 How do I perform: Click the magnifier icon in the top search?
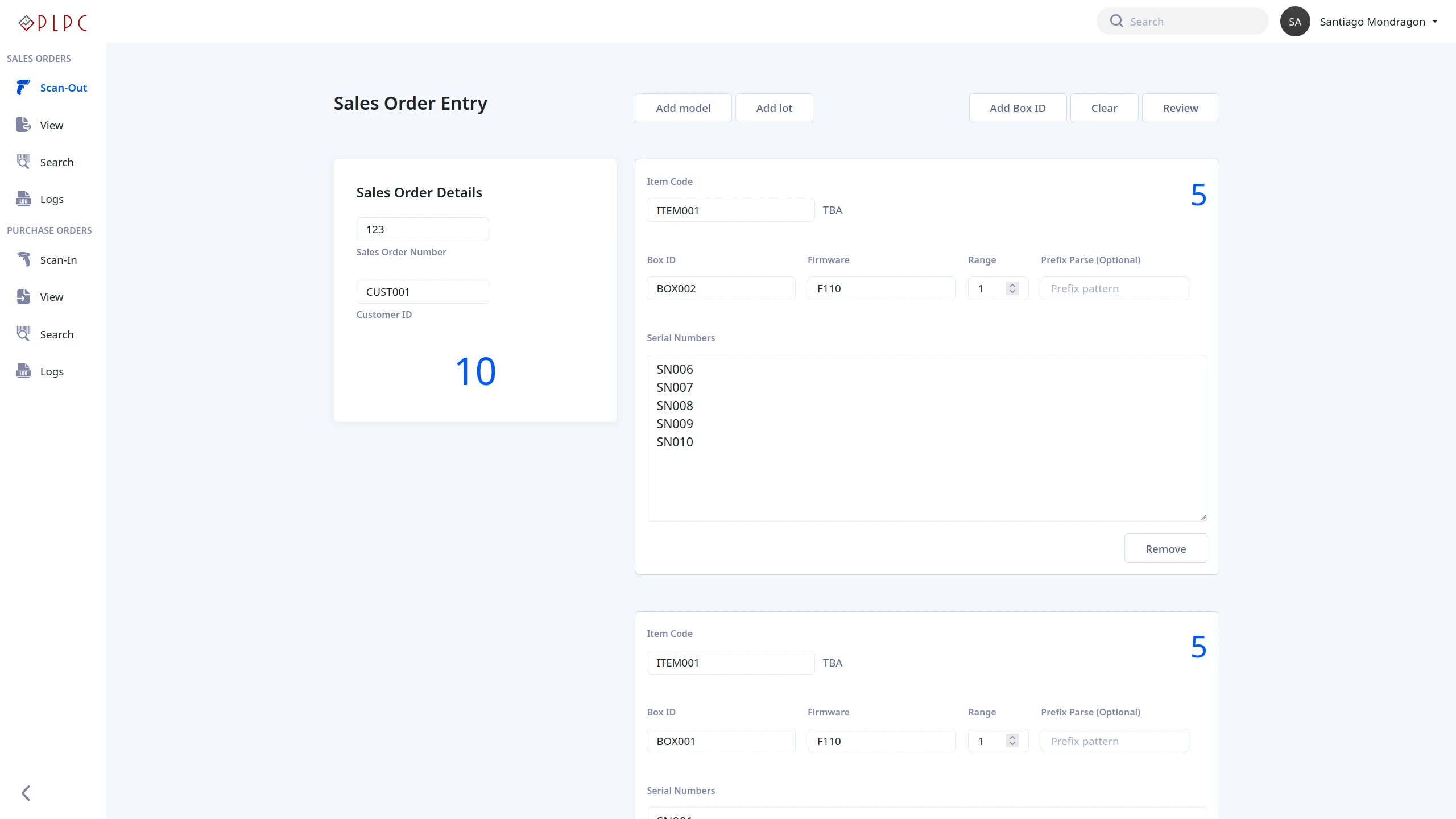1116,21
